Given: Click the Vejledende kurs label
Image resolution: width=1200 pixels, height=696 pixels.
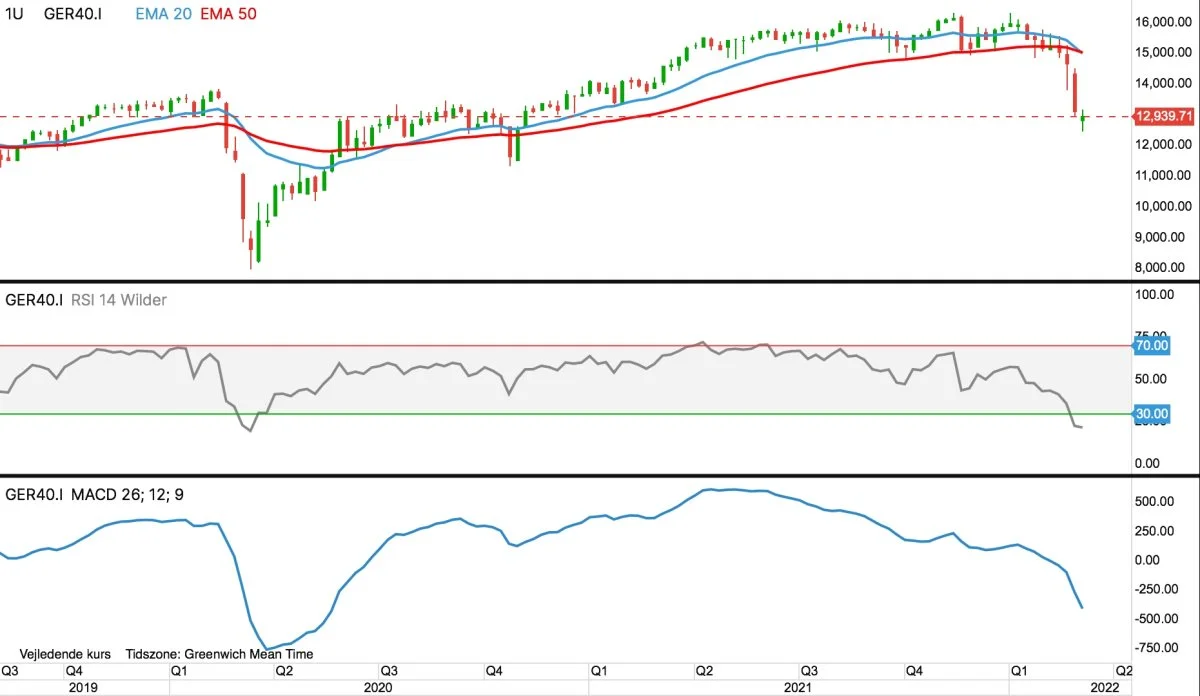Looking at the screenshot, I should pyautogui.click(x=65, y=654).
